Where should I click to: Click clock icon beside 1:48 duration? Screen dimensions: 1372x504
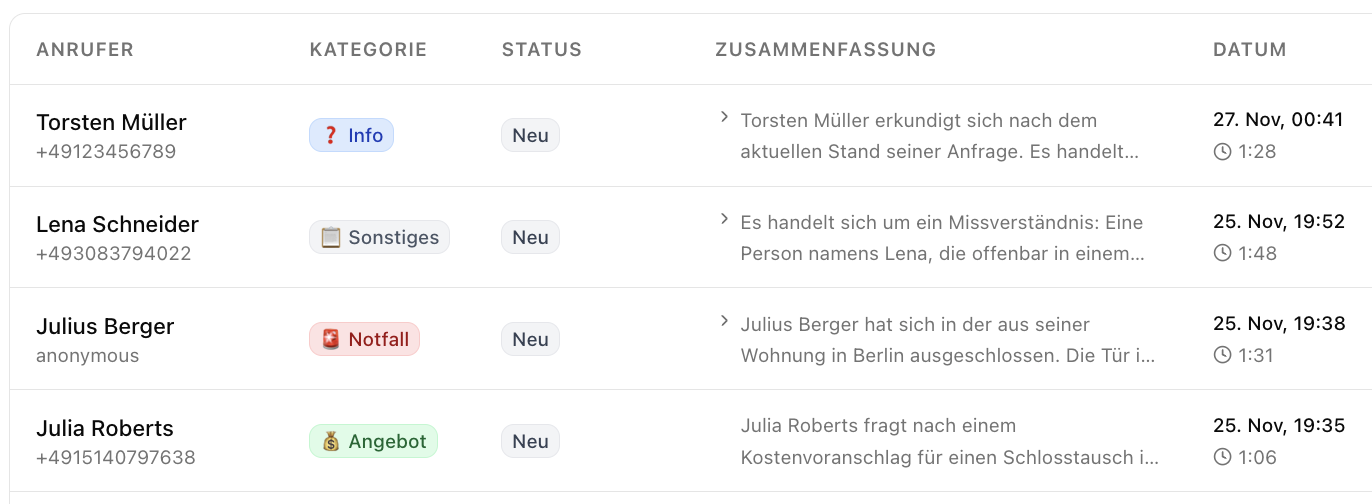pos(1222,254)
